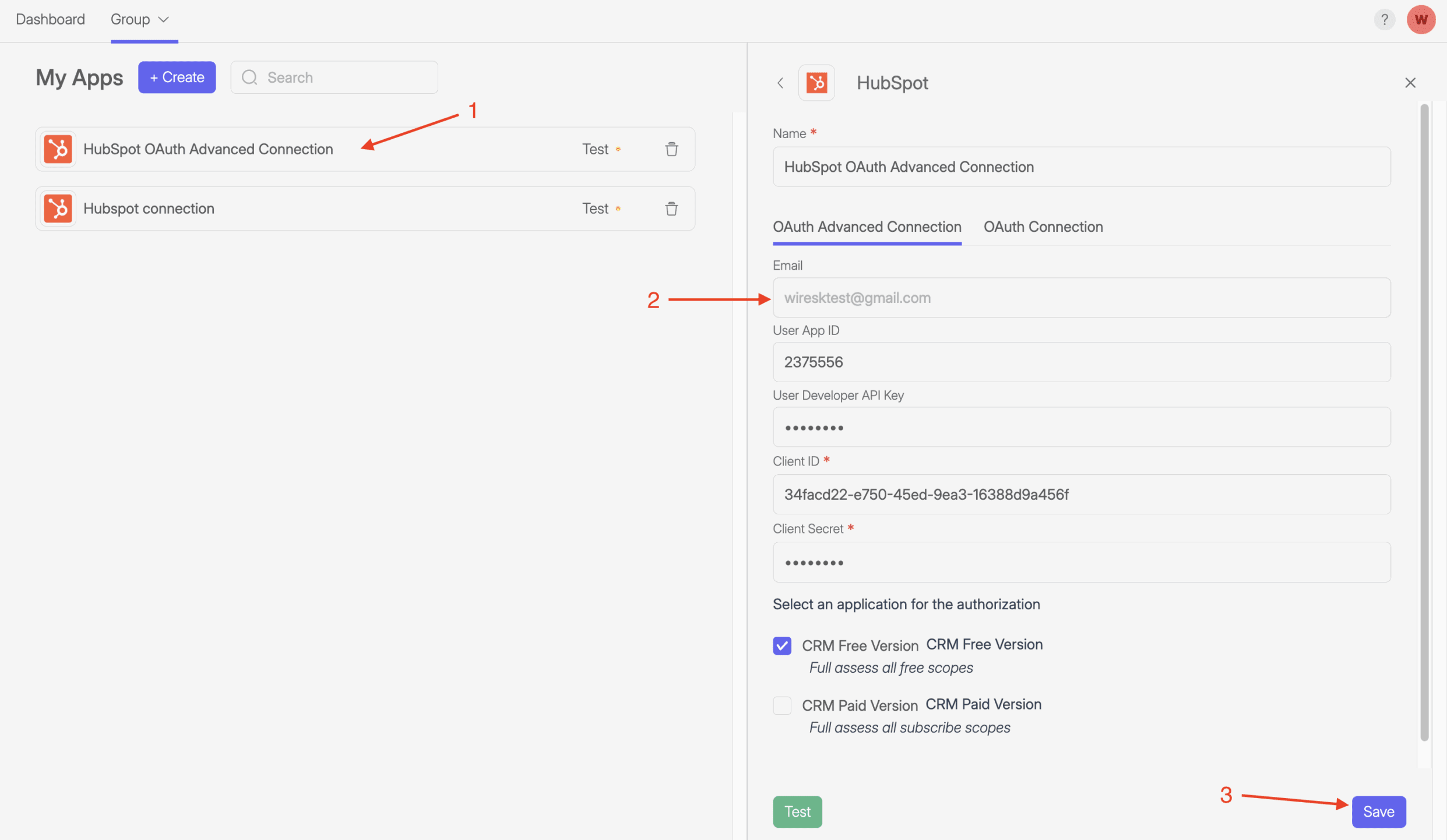Click the help question mark icon

point(1385,20)
